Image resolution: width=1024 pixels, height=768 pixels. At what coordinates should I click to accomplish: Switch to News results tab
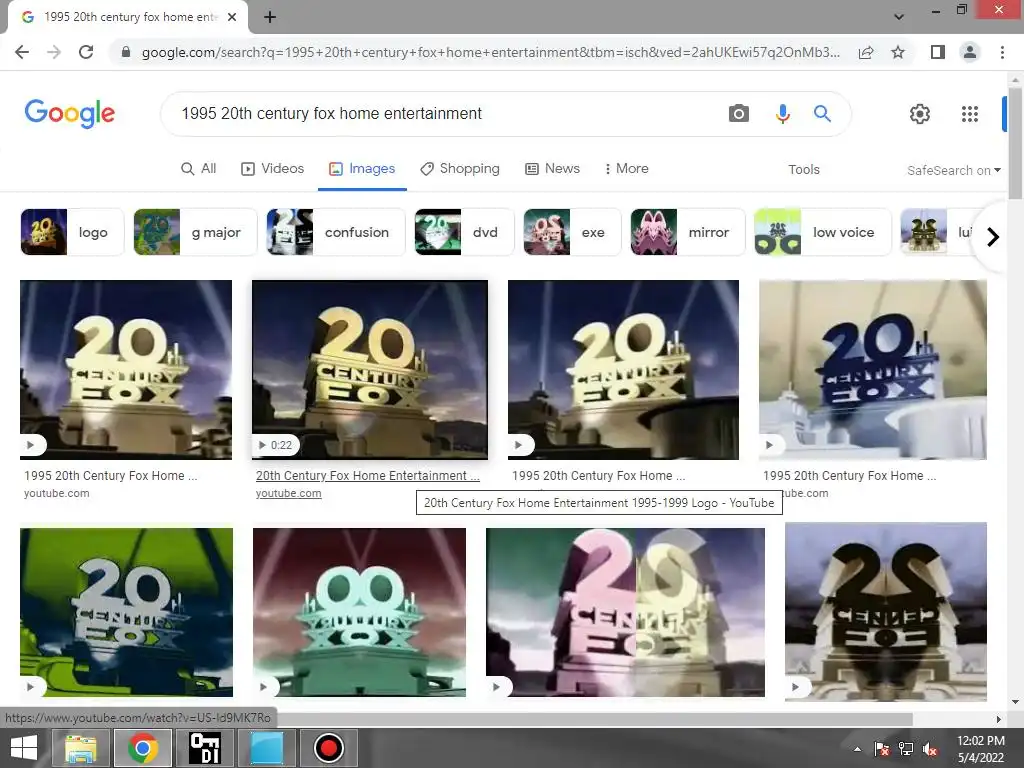pyautogui.click(x=552, y=168)
